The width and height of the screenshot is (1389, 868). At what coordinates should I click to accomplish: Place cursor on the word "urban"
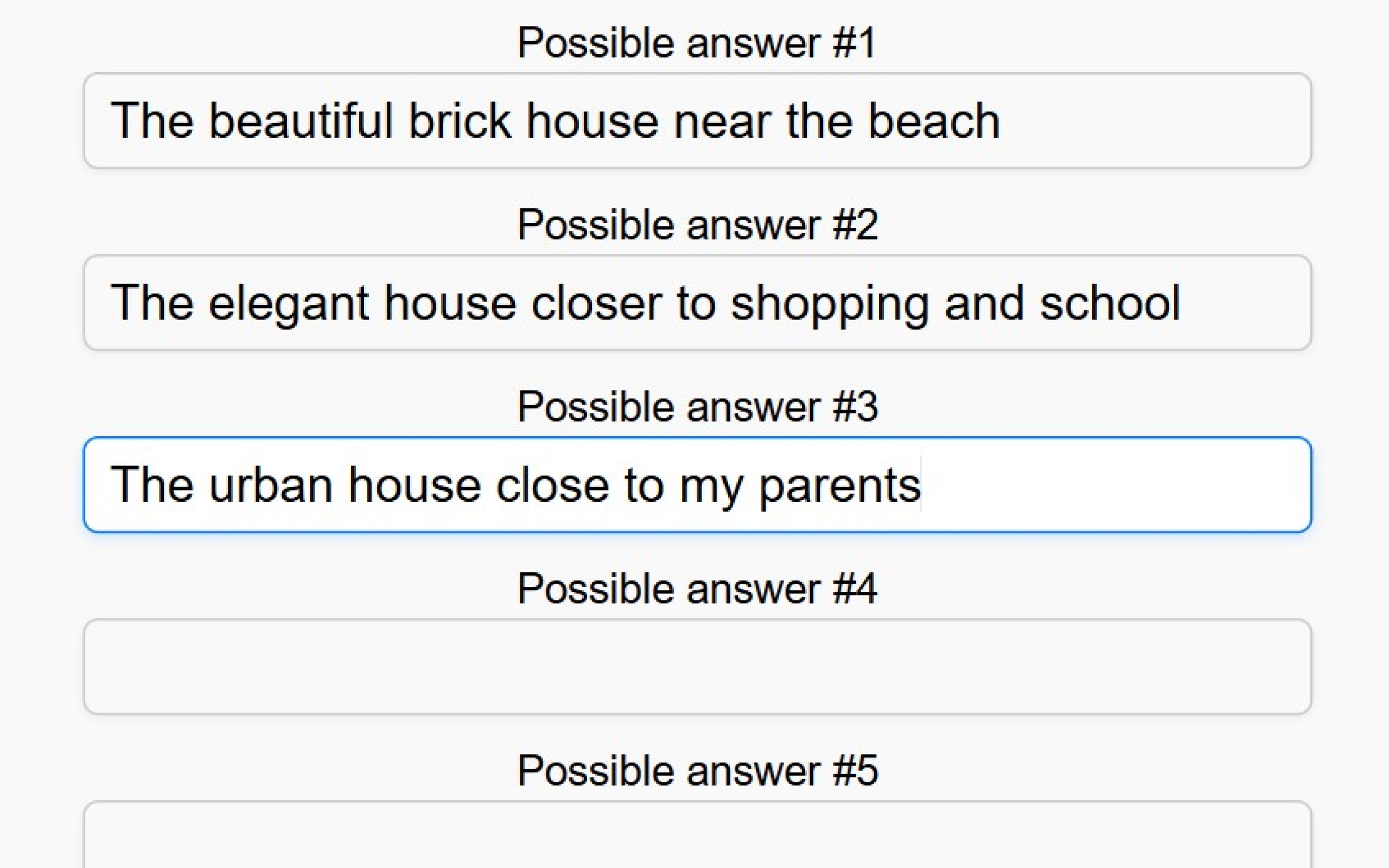click(x=270, y=485)
